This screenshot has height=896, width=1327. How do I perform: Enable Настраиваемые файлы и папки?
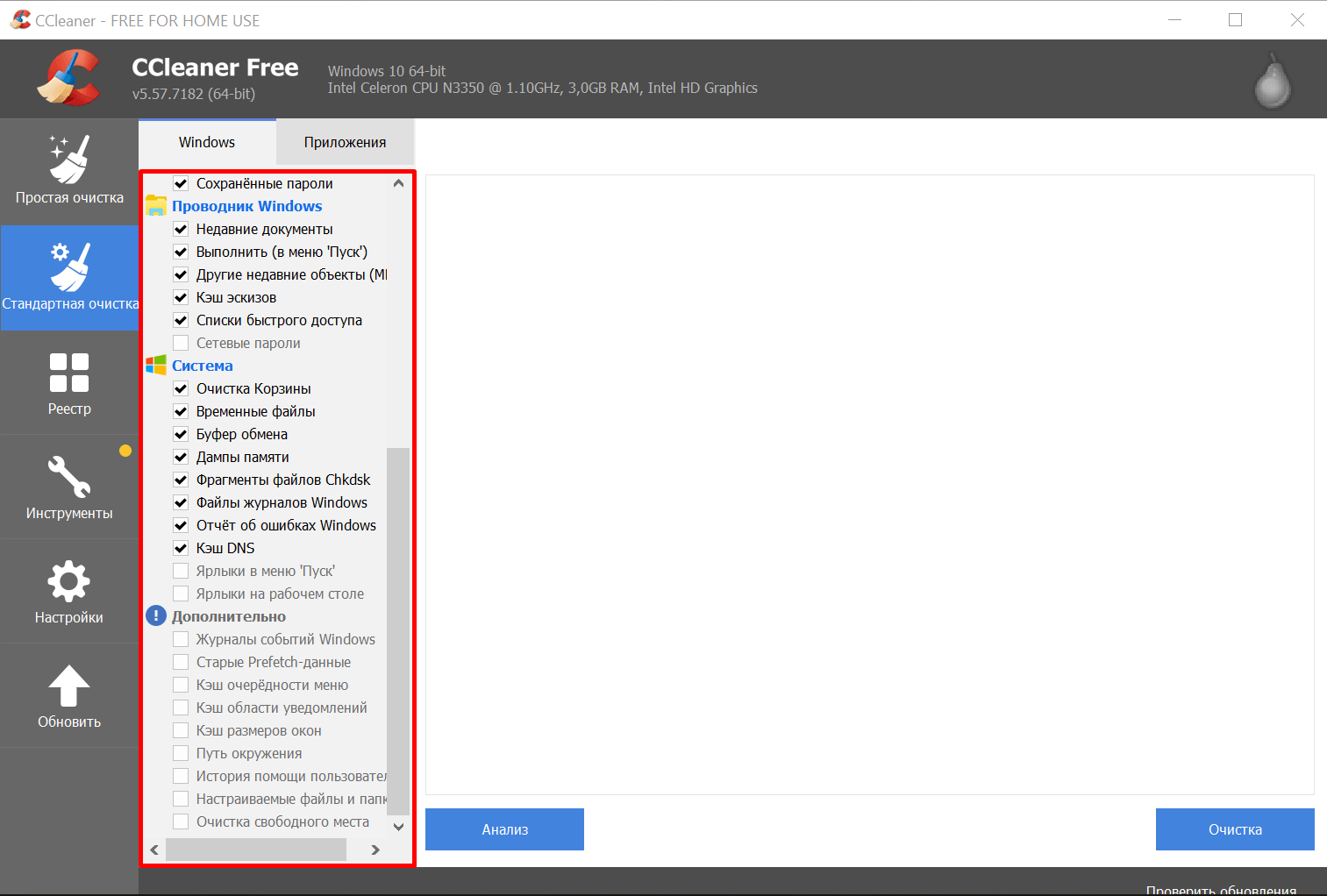tap(181, 799)
